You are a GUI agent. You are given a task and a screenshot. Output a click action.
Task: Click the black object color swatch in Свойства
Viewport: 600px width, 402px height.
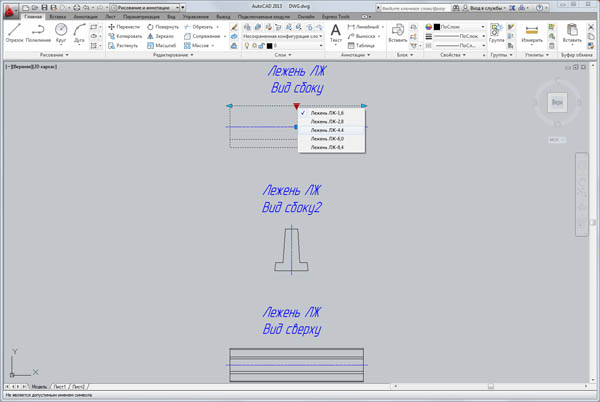point(437,27)
